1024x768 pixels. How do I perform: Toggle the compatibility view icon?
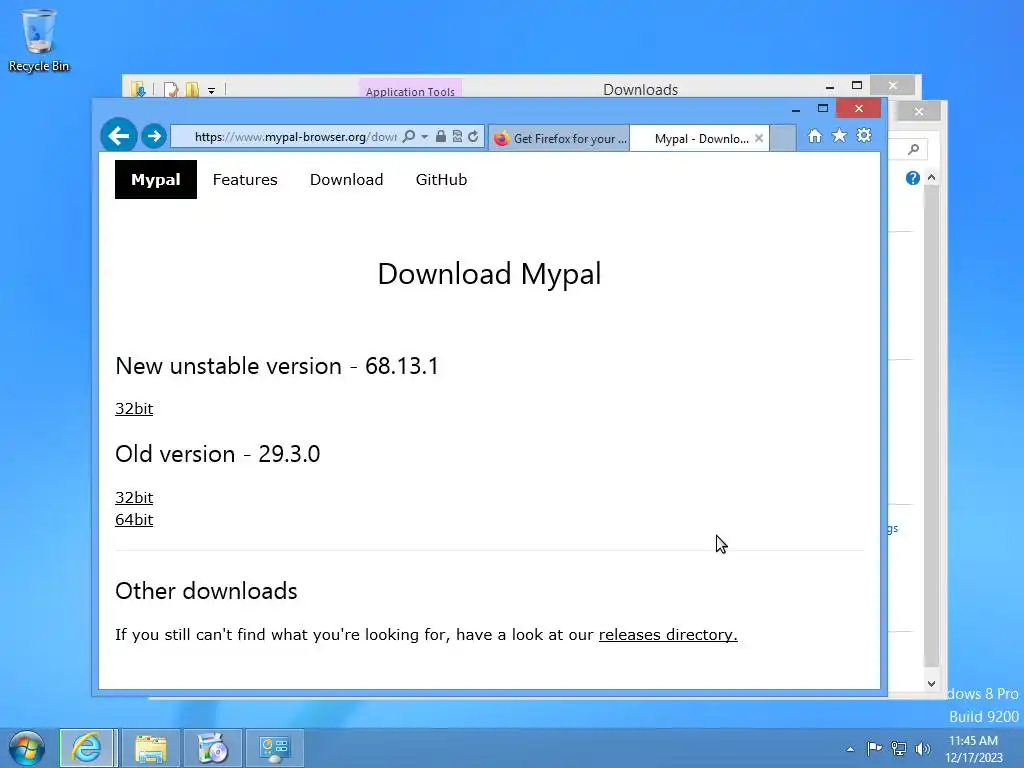tap(457, 136)
